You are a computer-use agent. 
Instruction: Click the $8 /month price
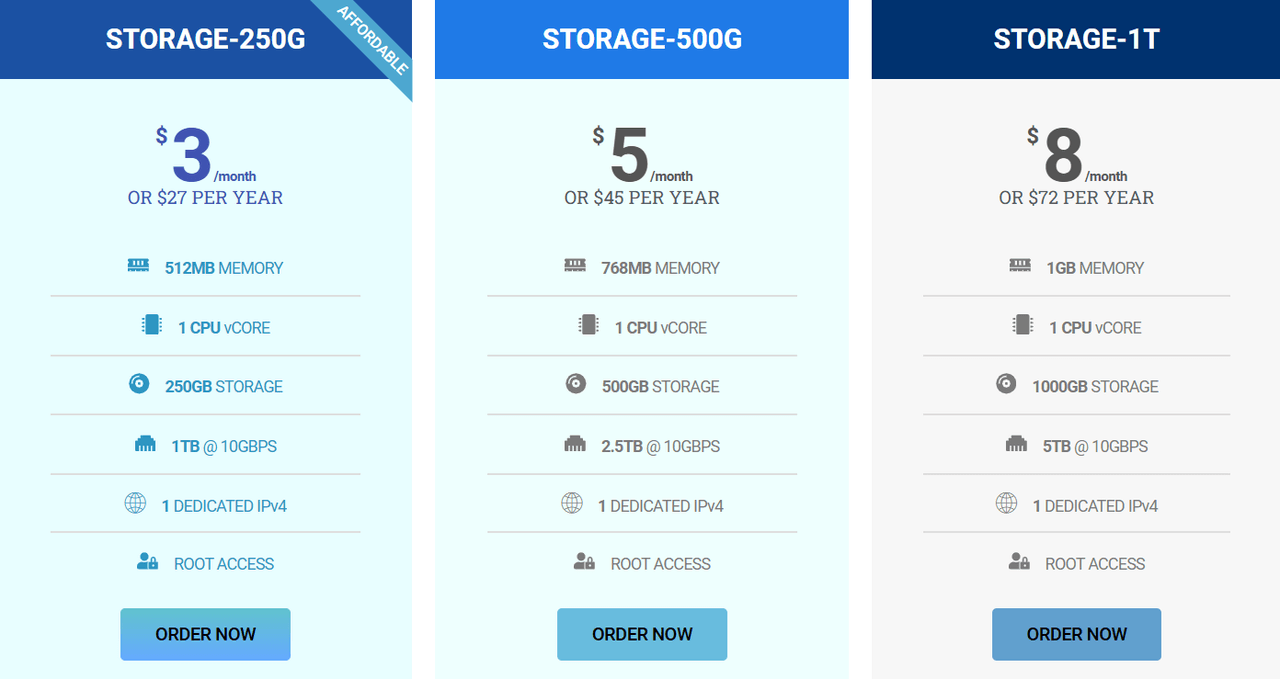click(1077, 155)
